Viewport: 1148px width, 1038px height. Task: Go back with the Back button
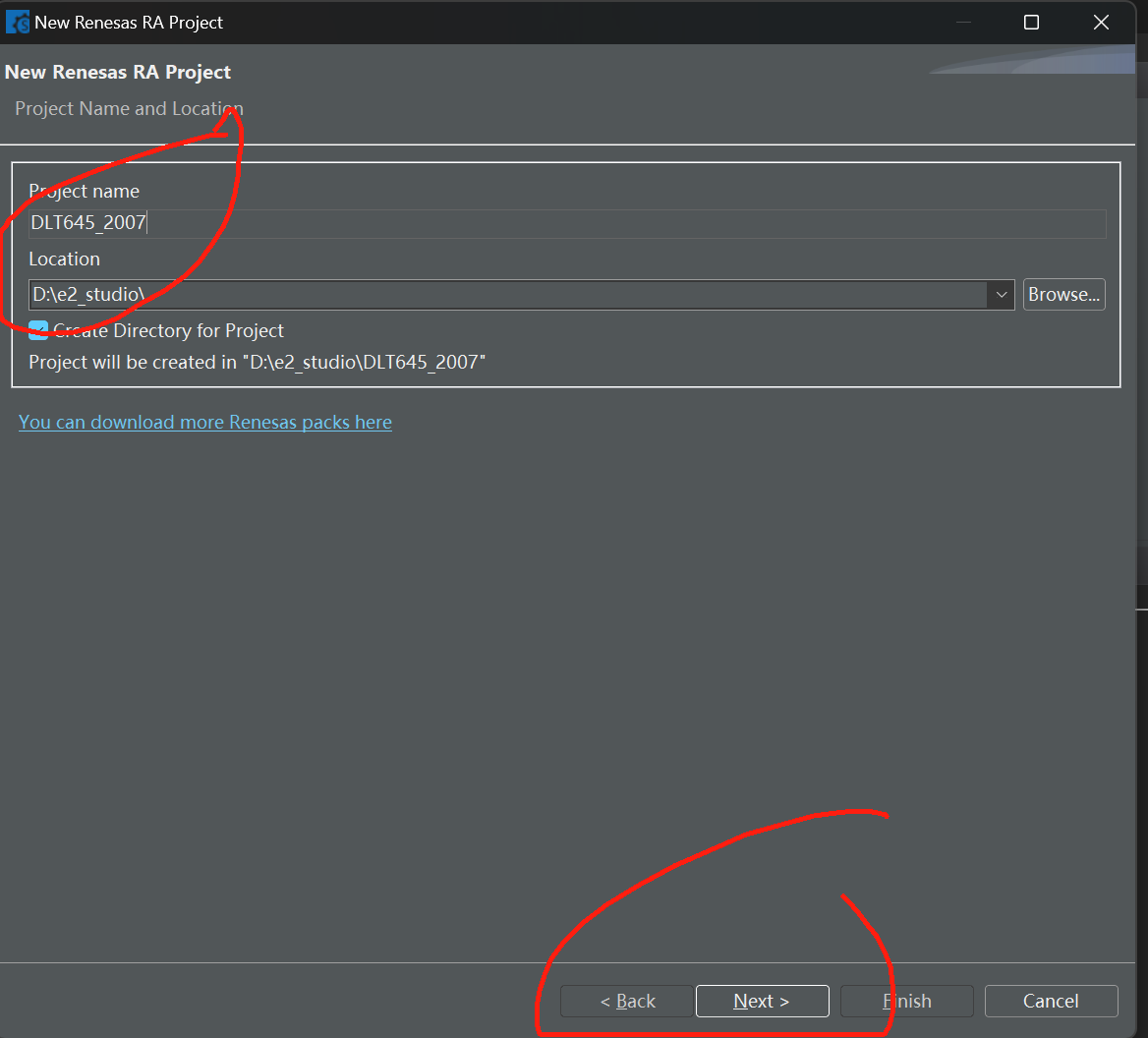pos(627,1001)
